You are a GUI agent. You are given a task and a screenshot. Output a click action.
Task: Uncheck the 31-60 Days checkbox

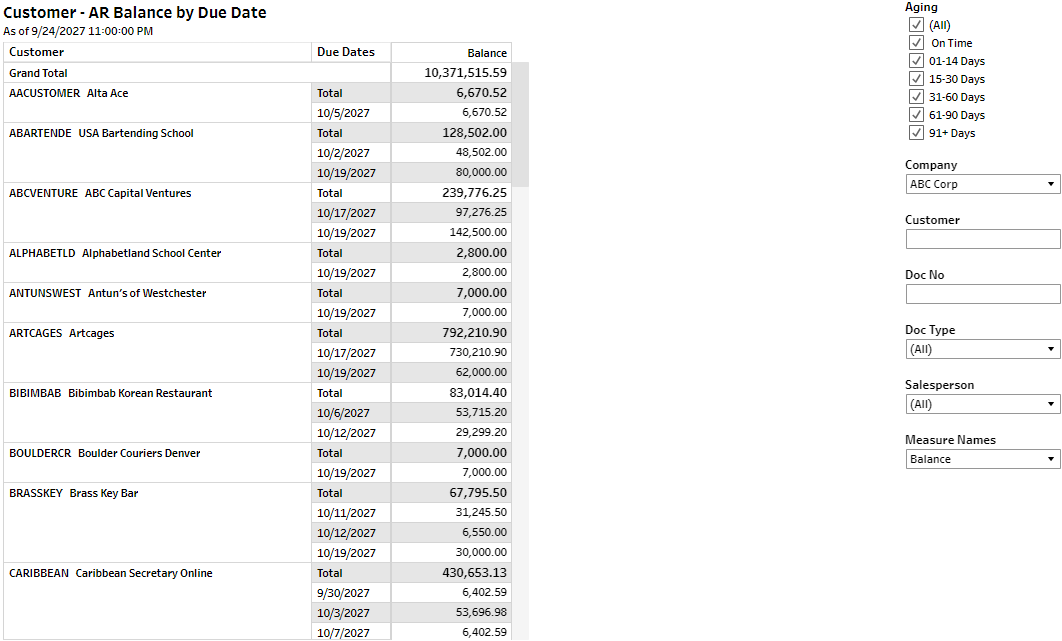coord(916,97)
